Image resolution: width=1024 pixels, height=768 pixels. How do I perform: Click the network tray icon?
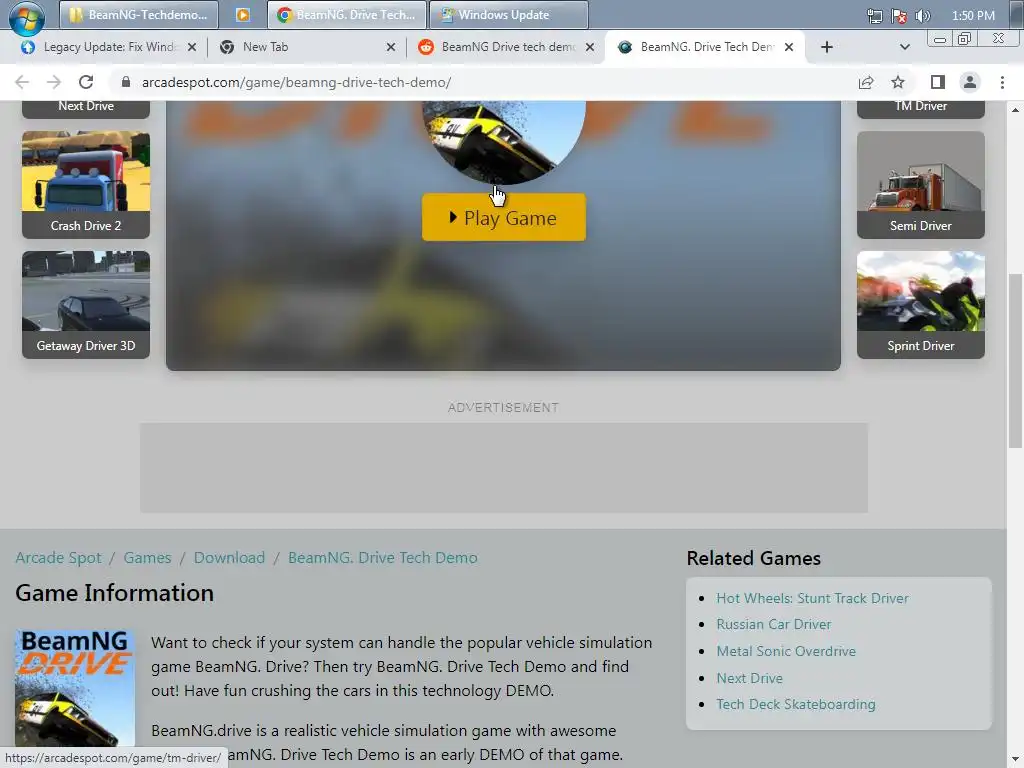(874, 16)
